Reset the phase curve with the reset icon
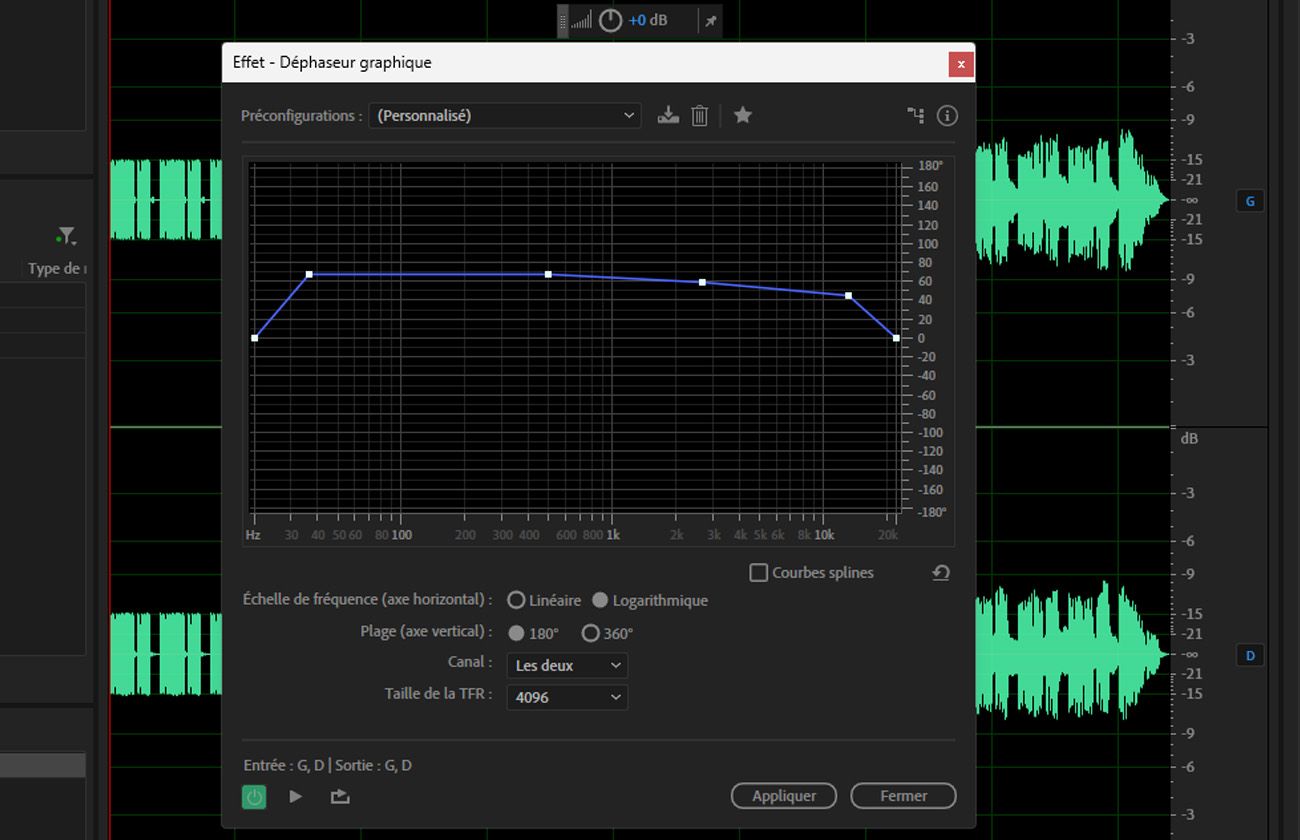The image size is (1300, 840). [x=940, y=572]
